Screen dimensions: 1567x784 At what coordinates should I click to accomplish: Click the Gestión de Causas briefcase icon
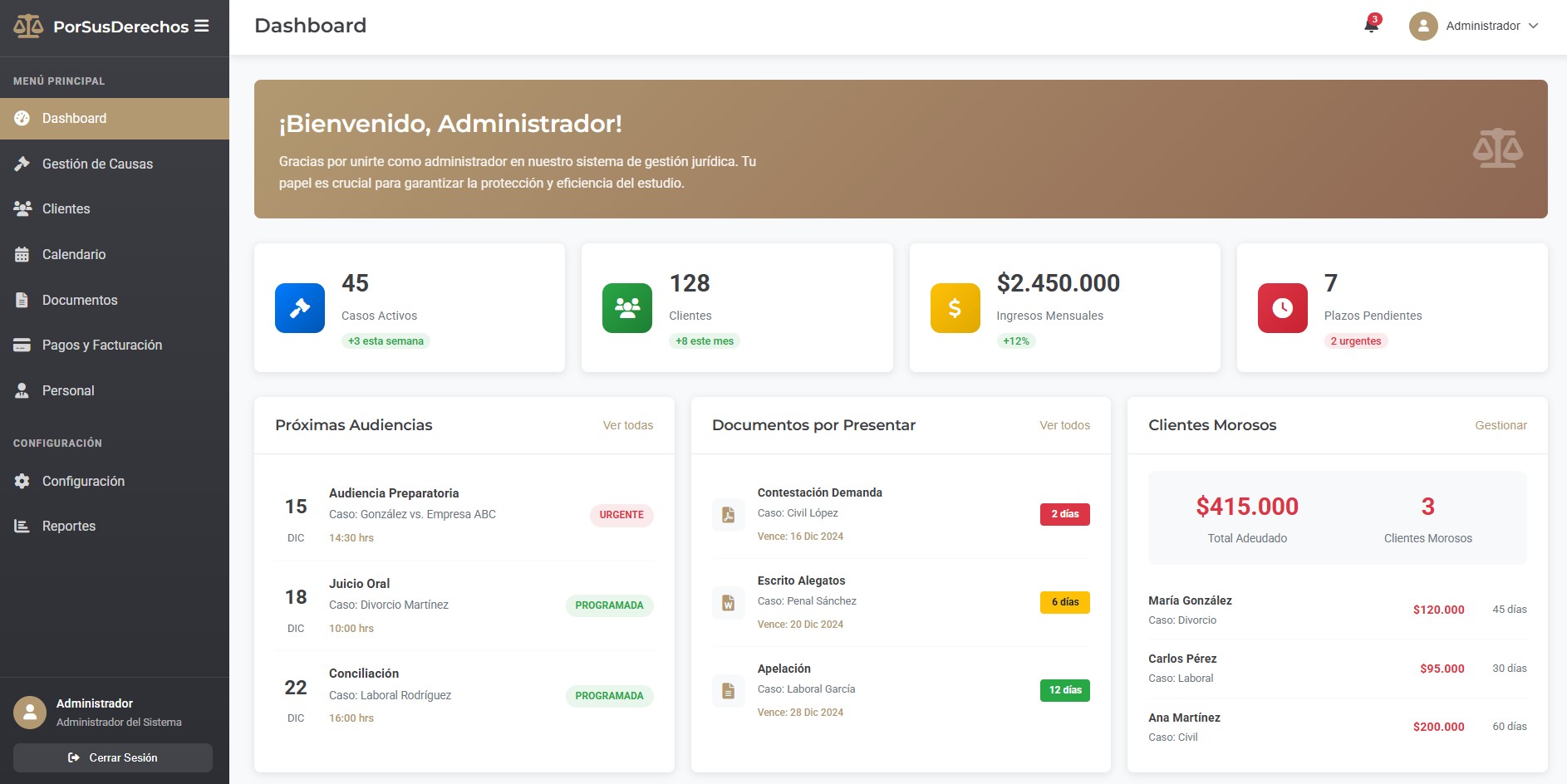(22, 164)
